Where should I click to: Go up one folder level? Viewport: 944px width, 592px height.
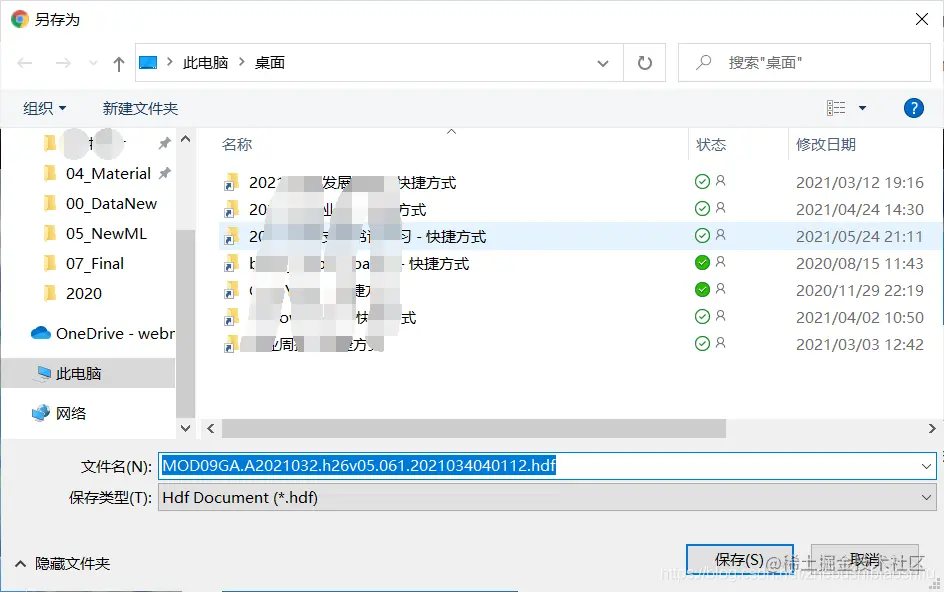click(x=119, y=63)
